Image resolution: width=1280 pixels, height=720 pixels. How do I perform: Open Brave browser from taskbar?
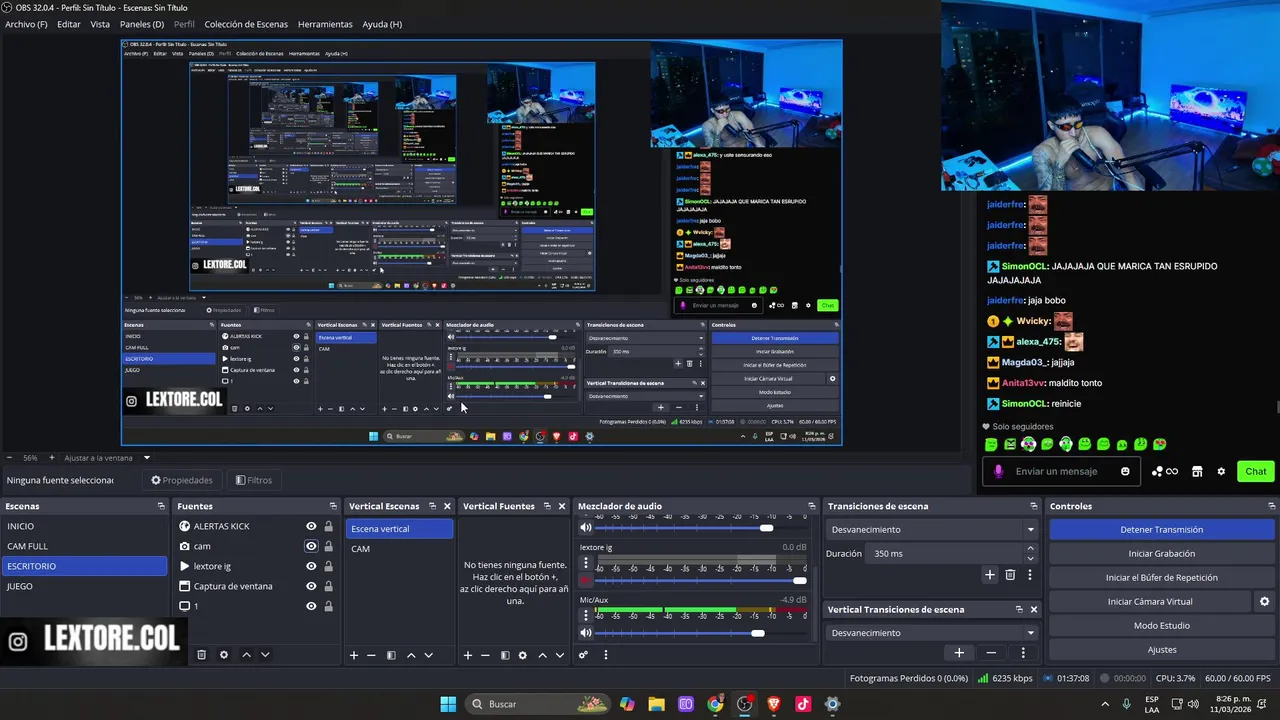[x=774, y=704]
